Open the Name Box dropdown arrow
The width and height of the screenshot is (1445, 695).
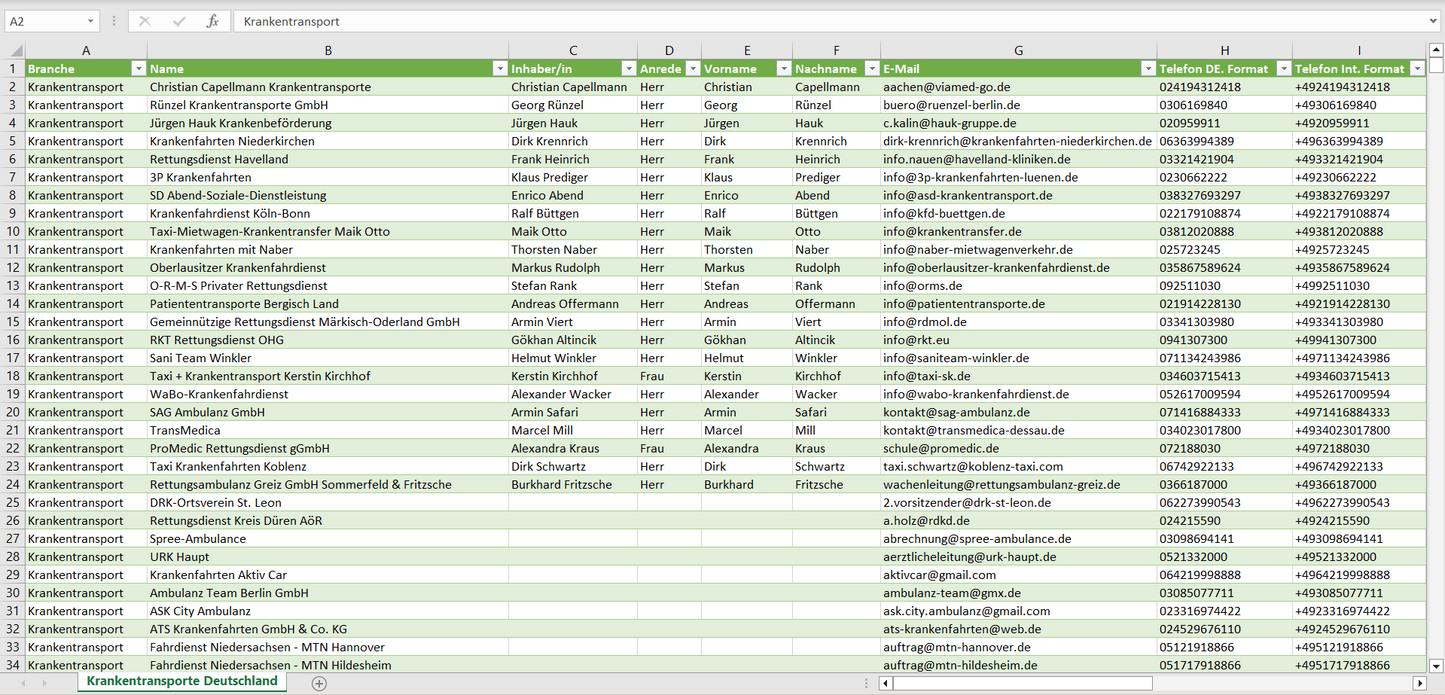(x=90, y=21)
